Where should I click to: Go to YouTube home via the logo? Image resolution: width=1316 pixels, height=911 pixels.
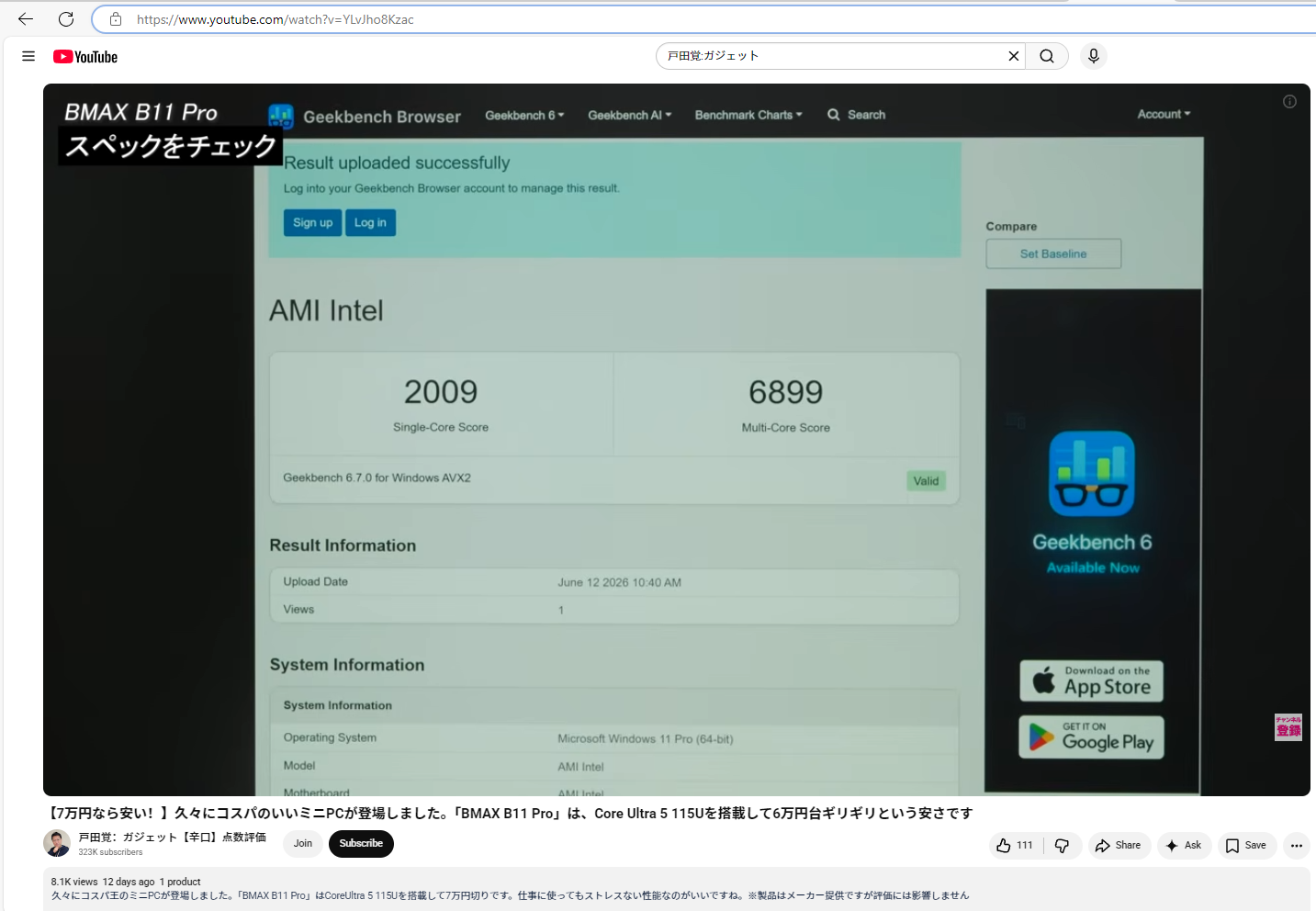tap(85, 57)
